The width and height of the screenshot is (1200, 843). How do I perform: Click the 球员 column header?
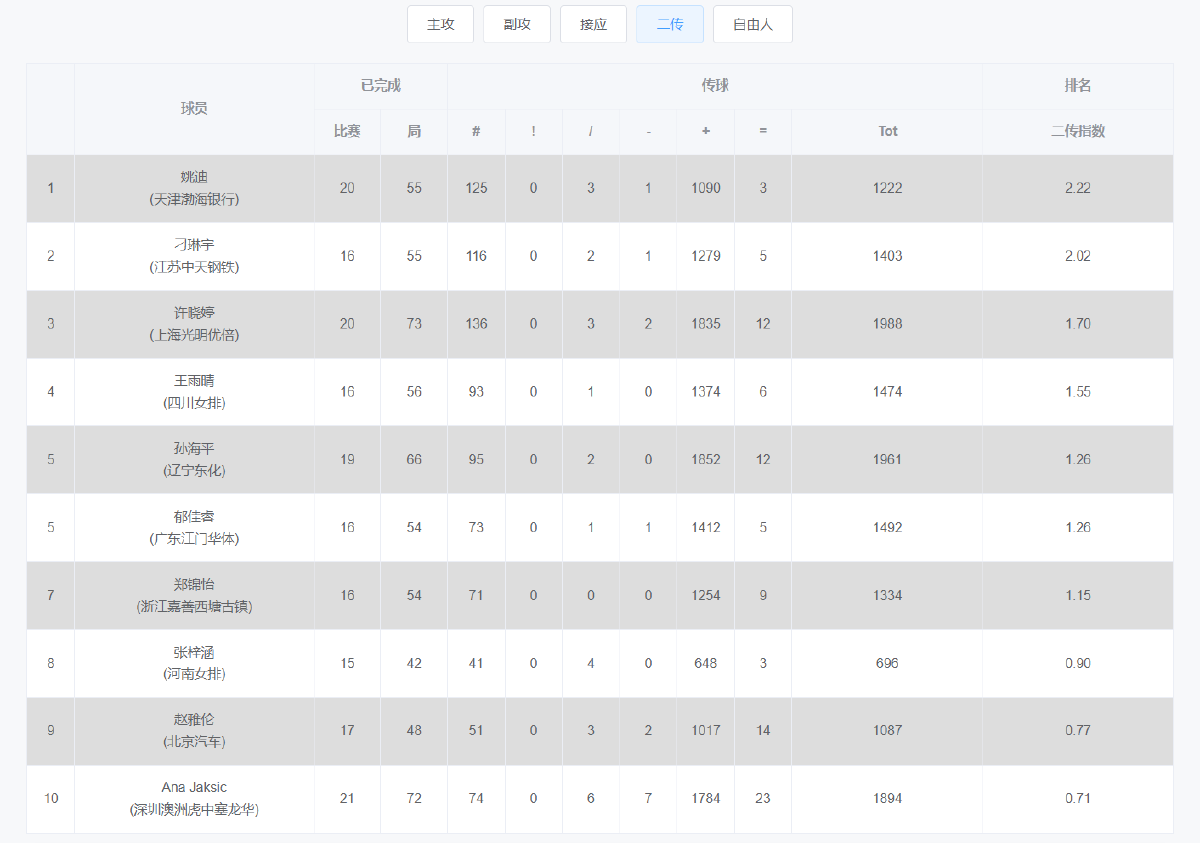click(194, 109)
